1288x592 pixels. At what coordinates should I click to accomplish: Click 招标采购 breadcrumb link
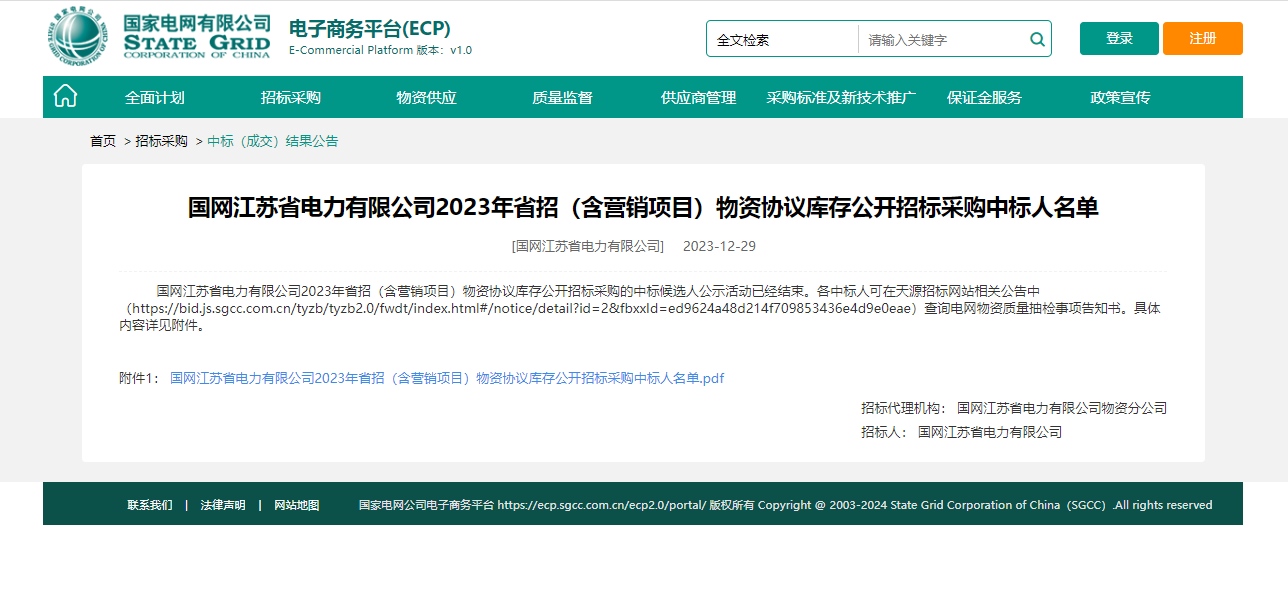coord(161,141)
